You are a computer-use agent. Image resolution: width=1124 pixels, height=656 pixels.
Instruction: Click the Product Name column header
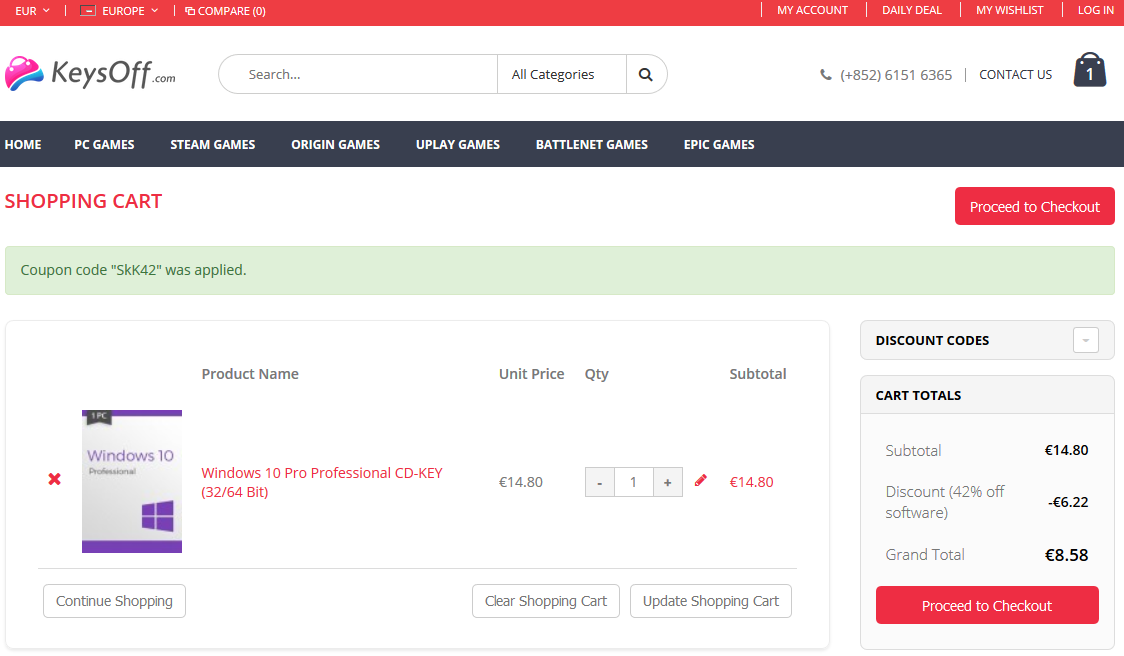(x=249, y=374)
